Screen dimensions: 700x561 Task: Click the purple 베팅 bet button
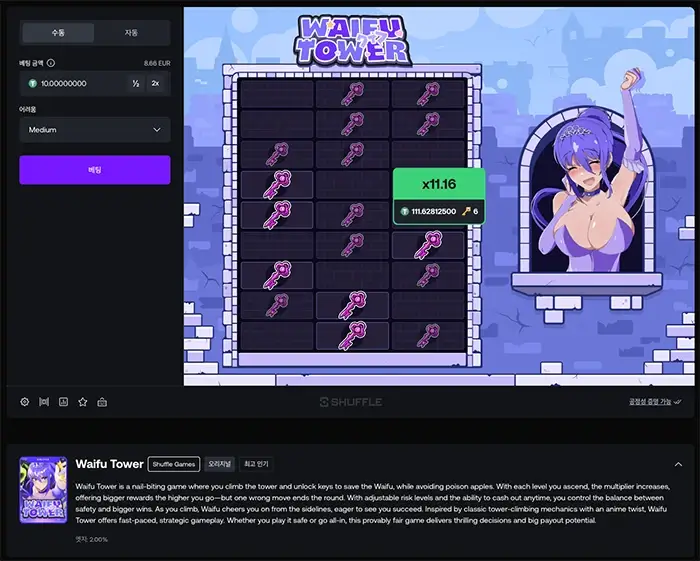pyautogui.click(x=95, y=170)
